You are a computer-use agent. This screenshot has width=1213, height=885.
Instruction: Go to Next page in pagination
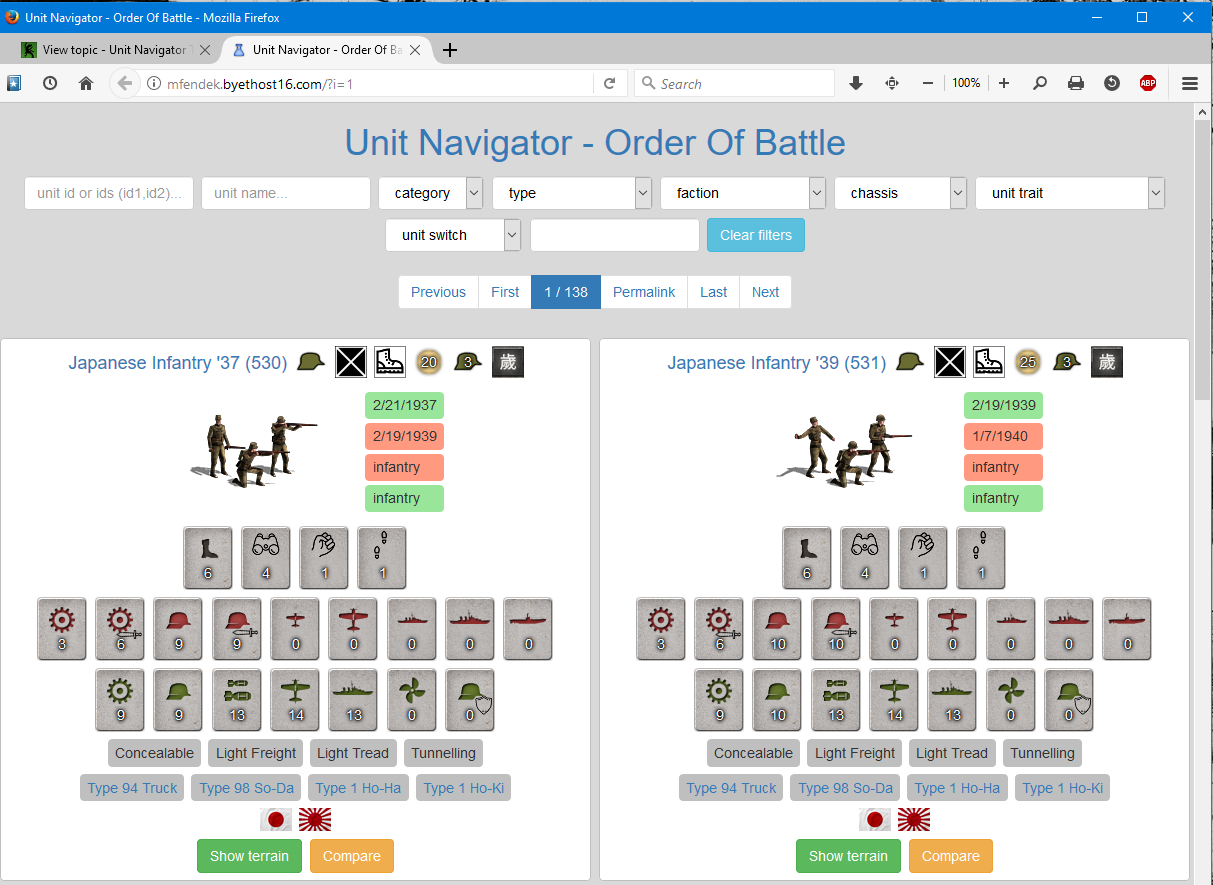[765, 292]
